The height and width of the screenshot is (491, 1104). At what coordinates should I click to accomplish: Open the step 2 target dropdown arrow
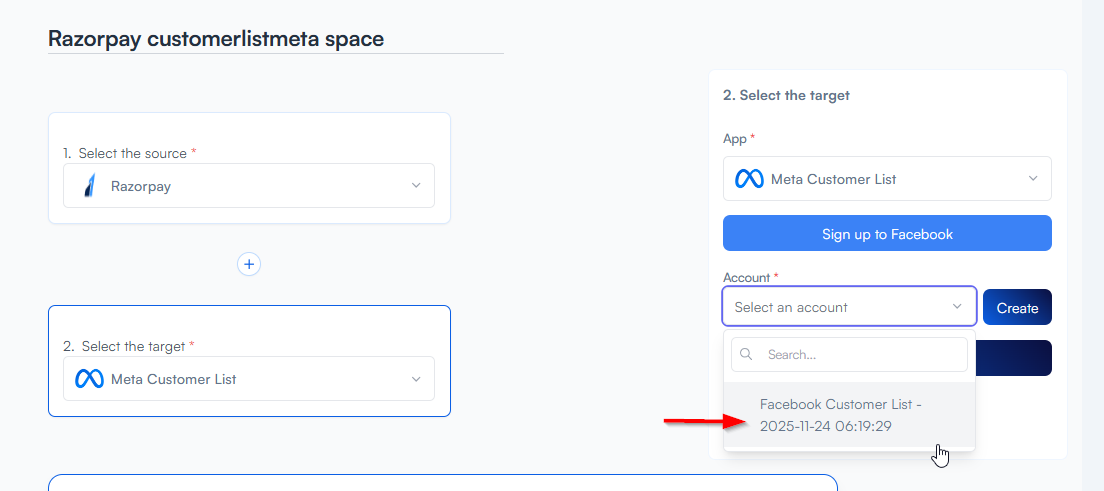click(x=416, y=379)
